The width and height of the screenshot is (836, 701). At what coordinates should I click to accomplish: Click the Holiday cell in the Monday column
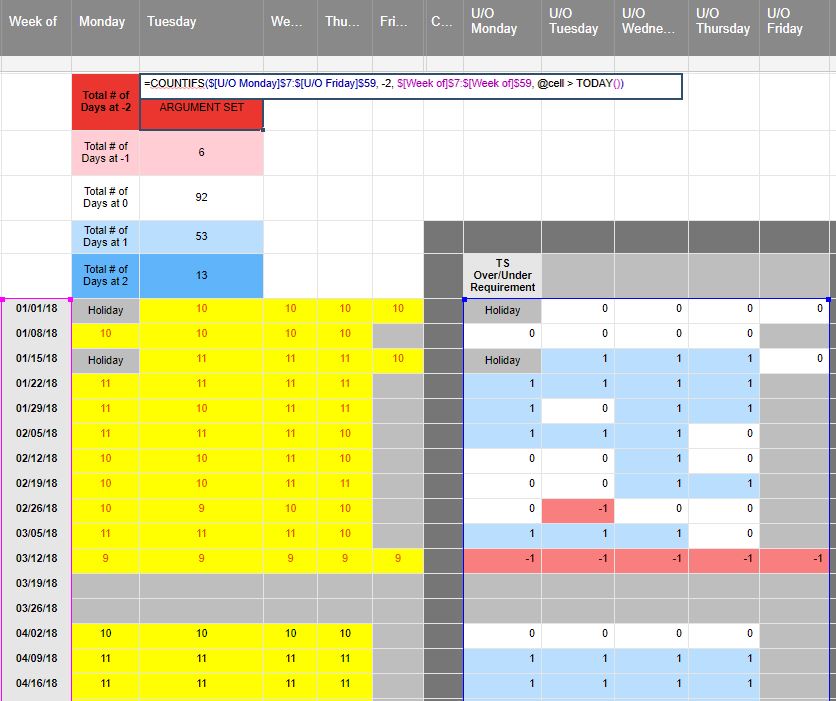point(104,310)
